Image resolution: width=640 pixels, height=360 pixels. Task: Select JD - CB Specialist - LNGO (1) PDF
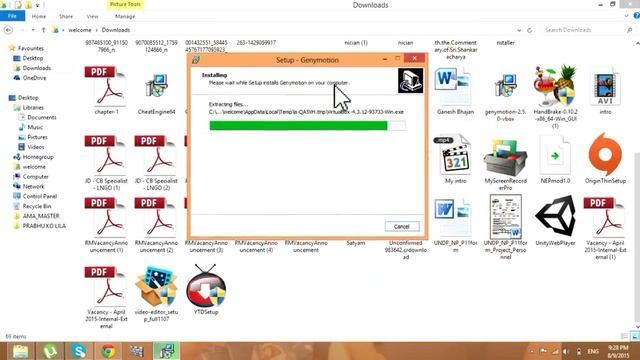pos(106,156)
